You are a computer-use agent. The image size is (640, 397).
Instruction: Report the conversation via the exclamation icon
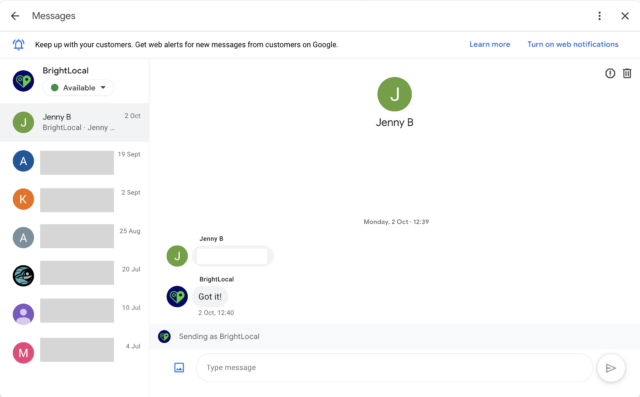click(x=610, y=73)
